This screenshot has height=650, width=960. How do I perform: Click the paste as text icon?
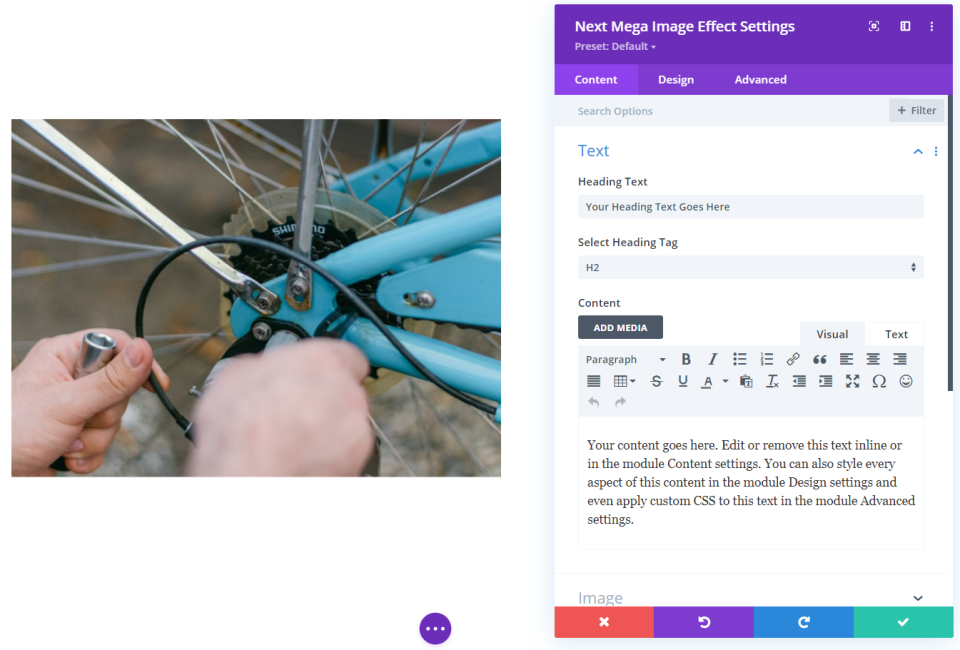pos(746,381)
